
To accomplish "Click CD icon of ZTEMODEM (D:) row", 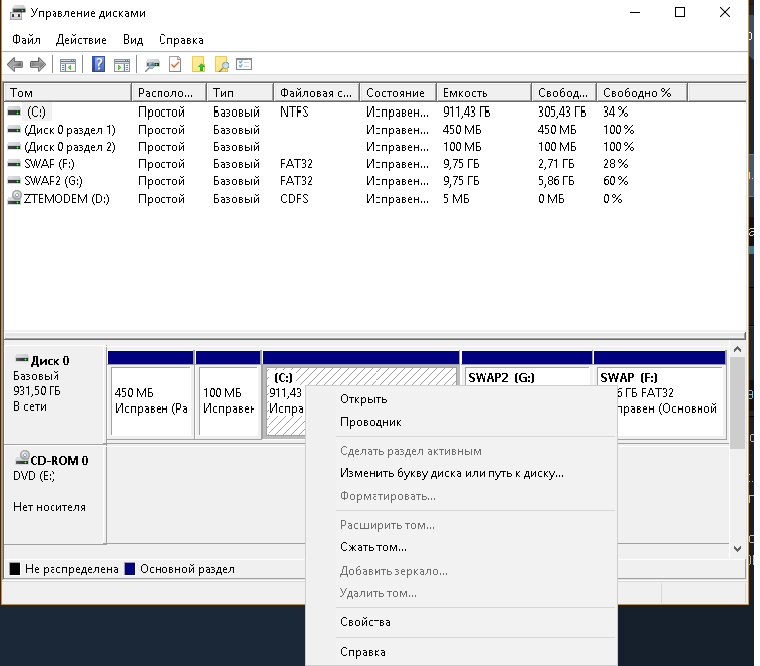I will click(15, 198).
